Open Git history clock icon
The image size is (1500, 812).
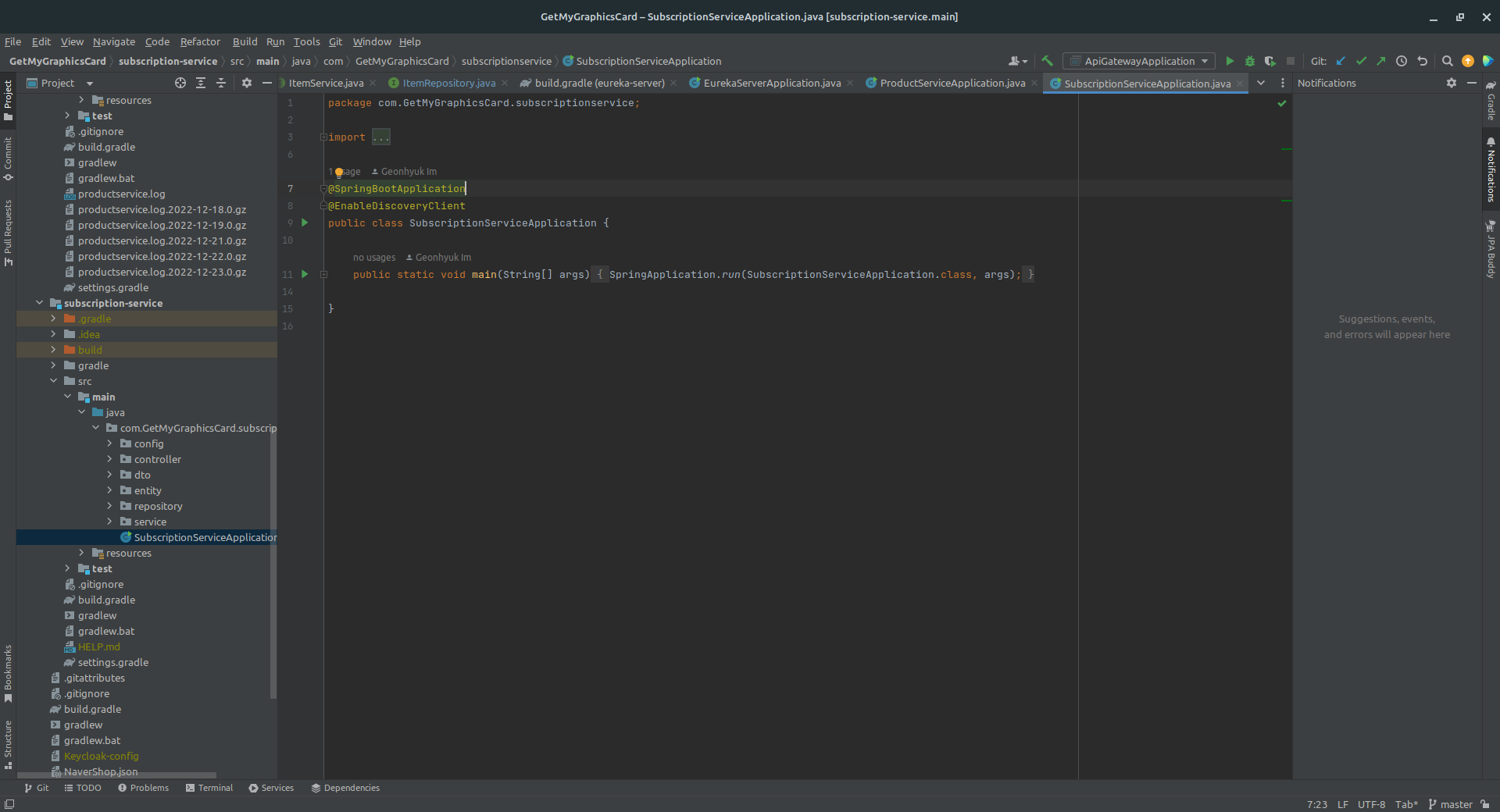coord(1402,61)
